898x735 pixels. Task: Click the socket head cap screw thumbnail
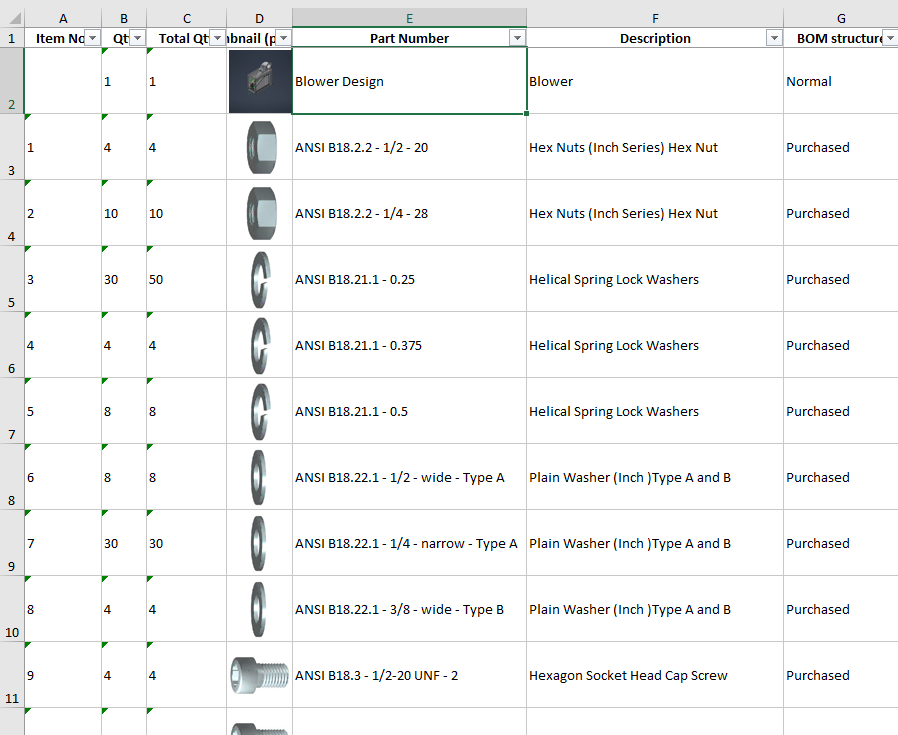coord(259,675)
